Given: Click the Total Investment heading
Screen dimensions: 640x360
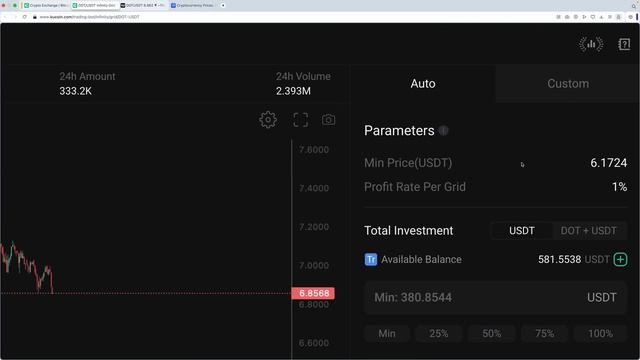Looking at the screenshot, I should 409,231.
